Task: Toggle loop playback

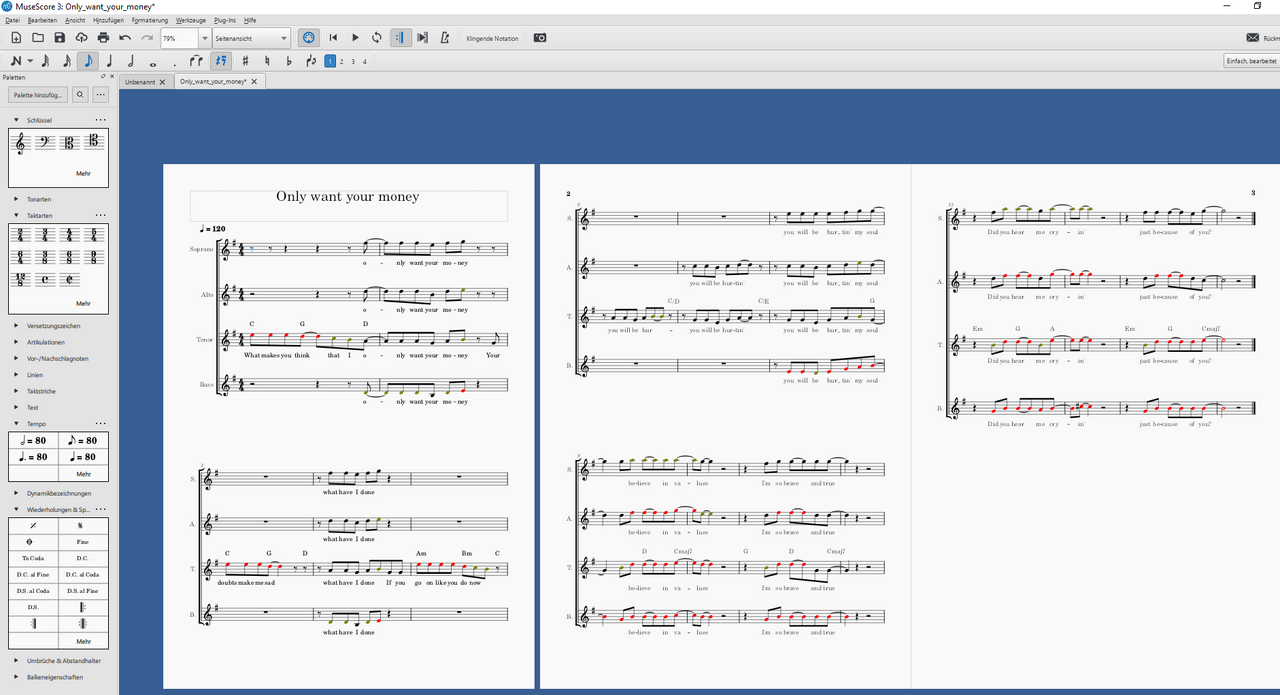Action: pos(377,38)
